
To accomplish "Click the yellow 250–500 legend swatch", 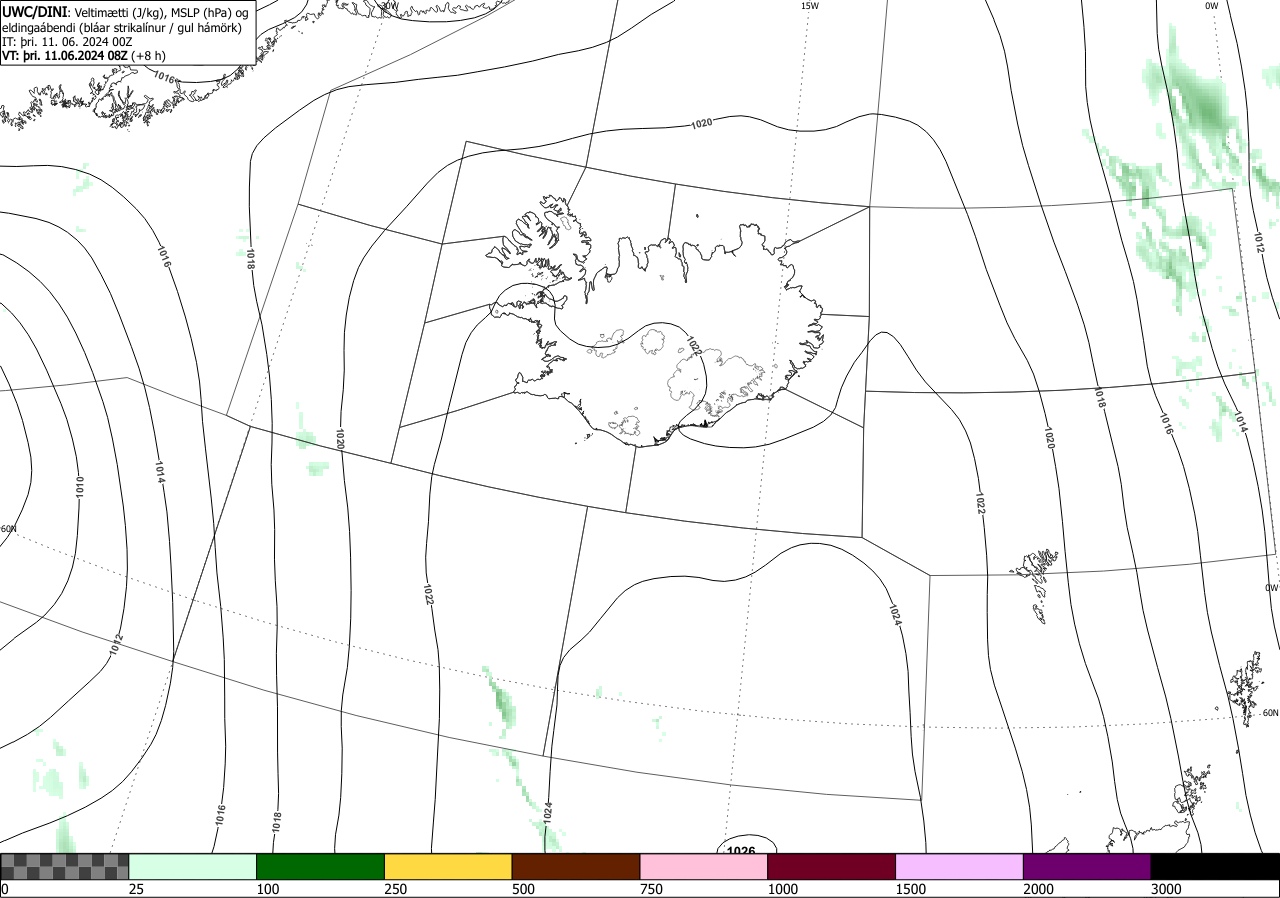I will point(448,866).
